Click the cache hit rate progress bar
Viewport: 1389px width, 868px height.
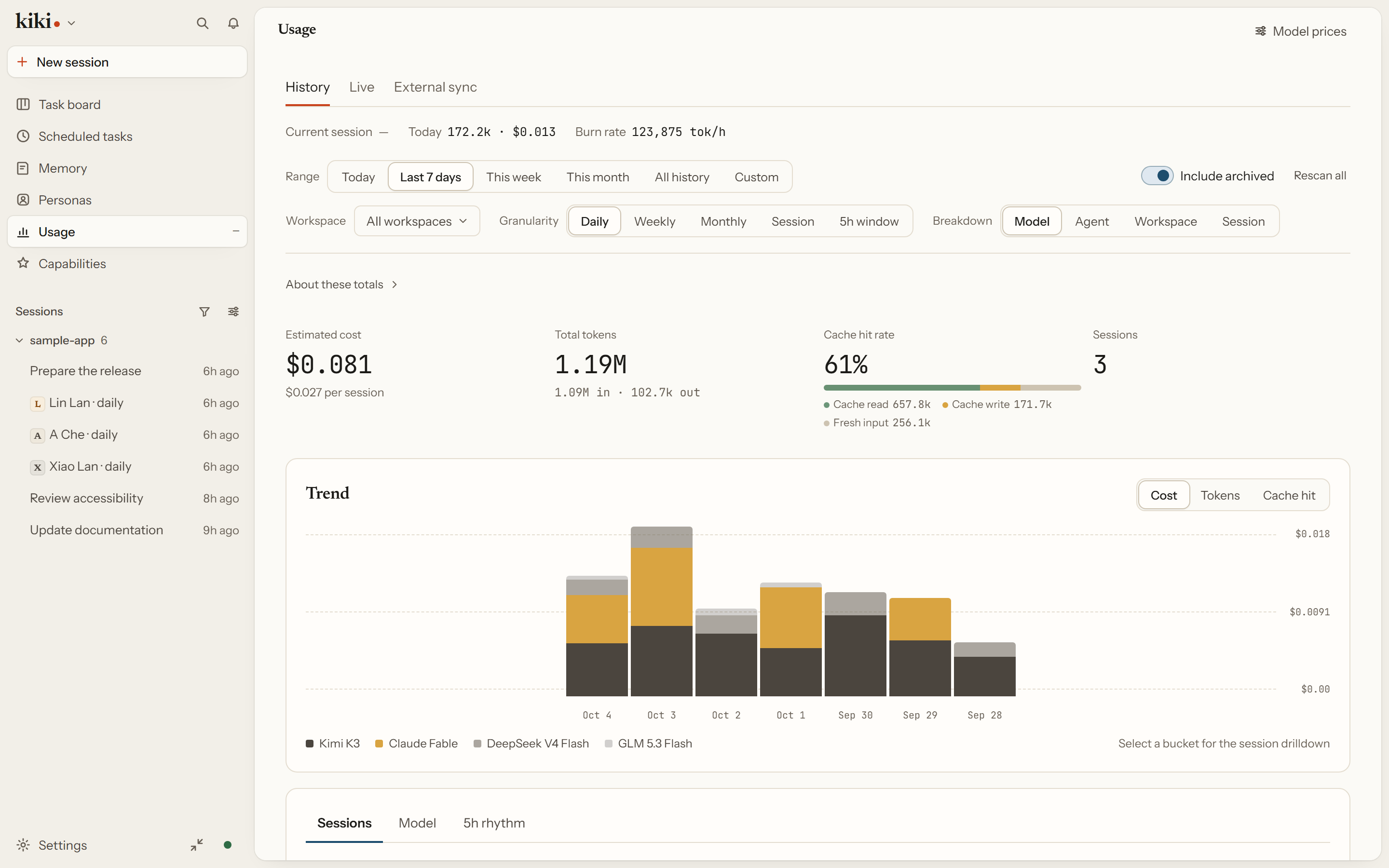tap(952, 388)
